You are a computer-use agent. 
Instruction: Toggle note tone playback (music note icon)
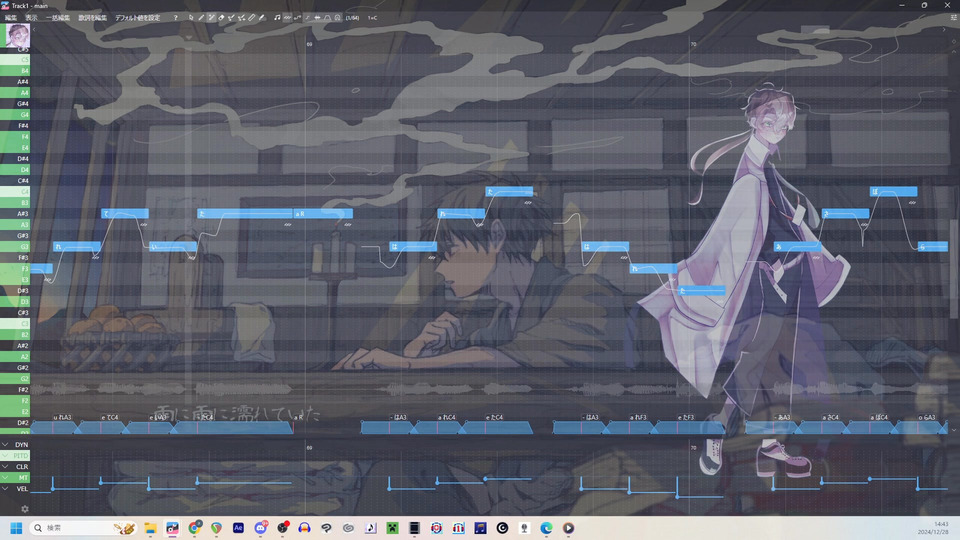(277, 18)
